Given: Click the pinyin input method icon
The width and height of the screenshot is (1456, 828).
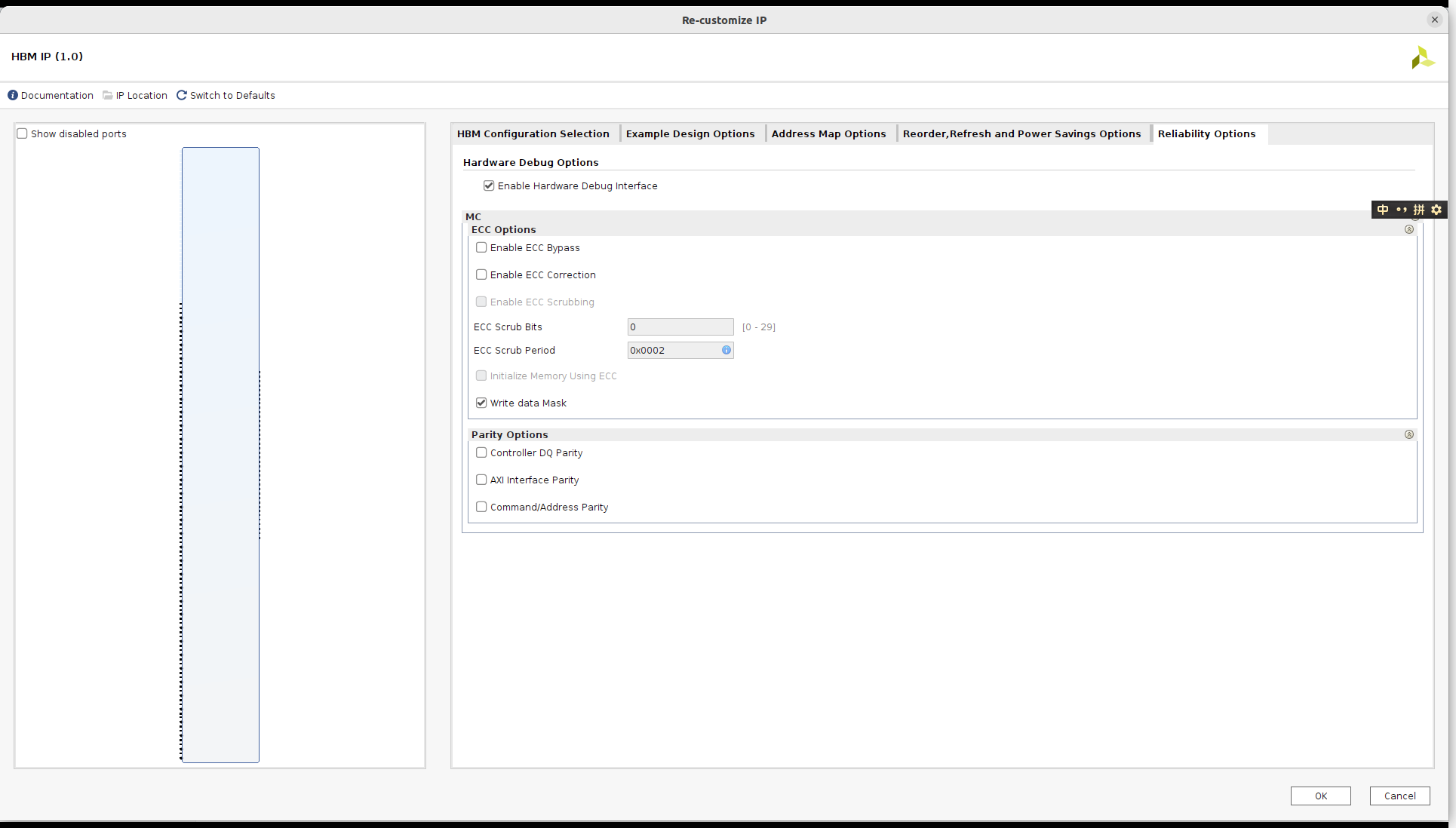Looking at the screenshot, I should pos(1419,210).
